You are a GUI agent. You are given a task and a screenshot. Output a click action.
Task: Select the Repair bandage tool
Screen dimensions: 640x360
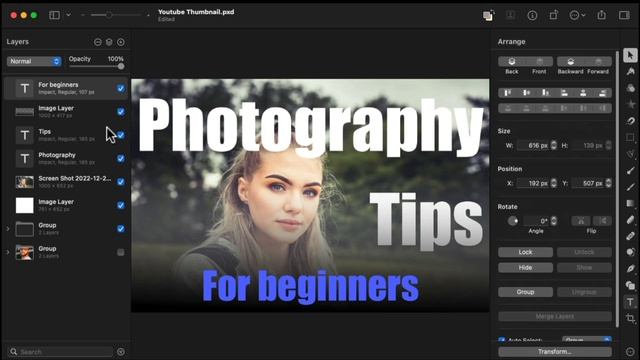(x=630, y=236)
